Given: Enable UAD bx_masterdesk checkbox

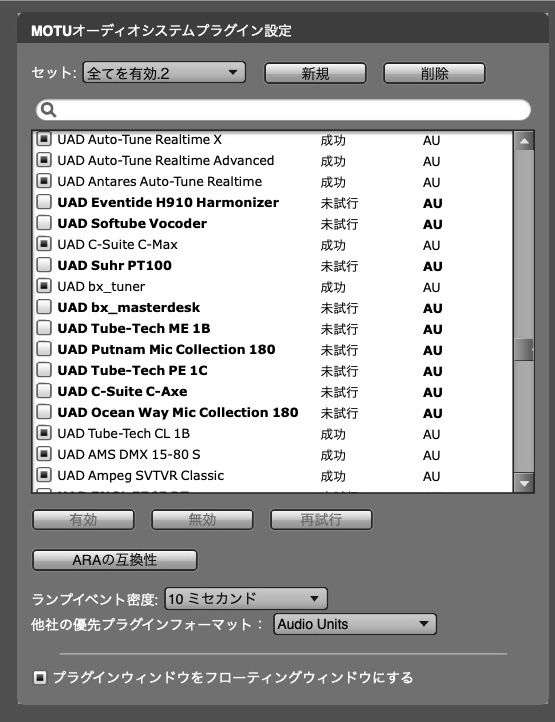Looking at the screenshot, I should 44,307.
